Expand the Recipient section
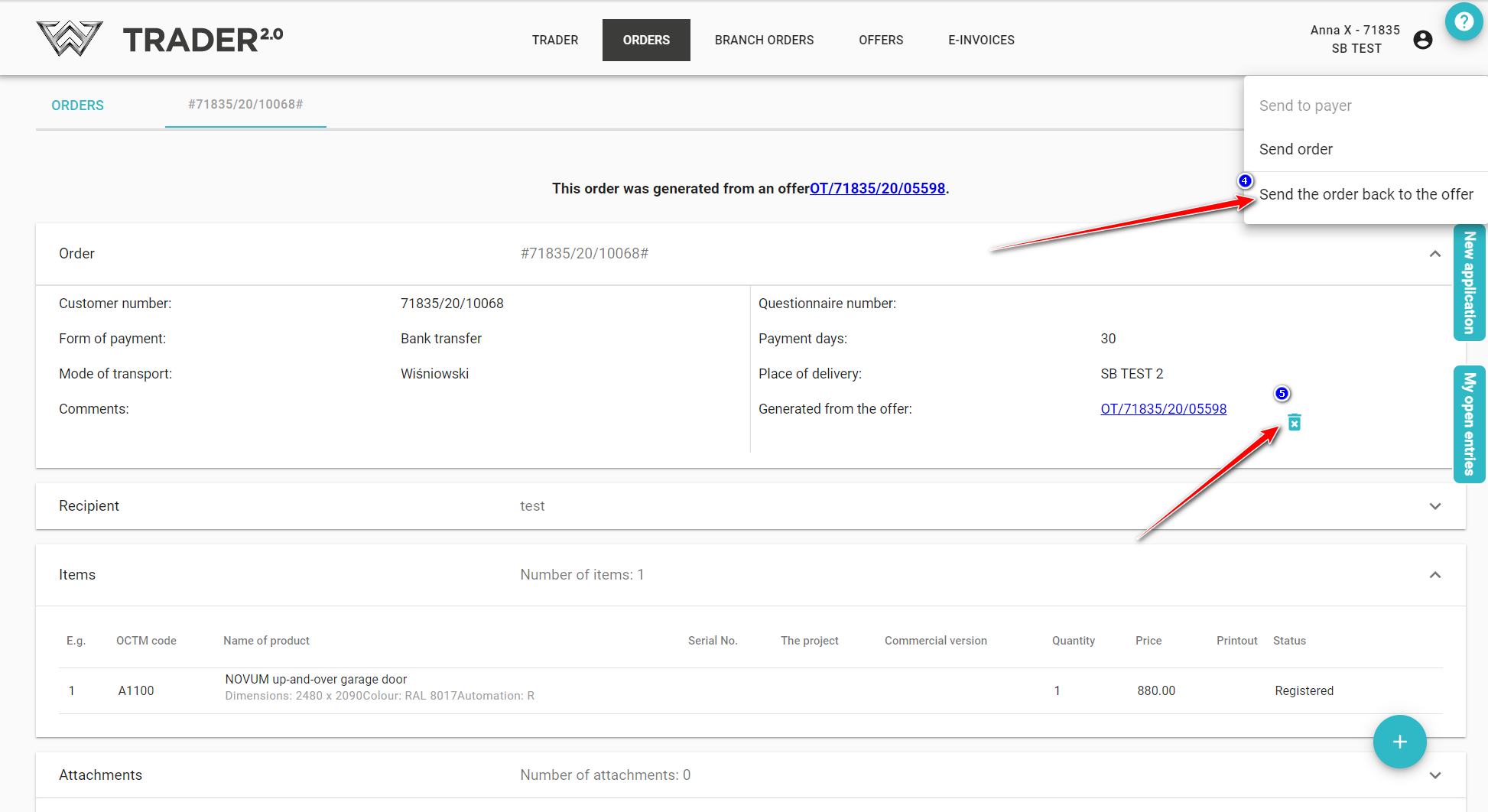Viewport: 1488px width, 812px height. click(x=1434, y=506)
